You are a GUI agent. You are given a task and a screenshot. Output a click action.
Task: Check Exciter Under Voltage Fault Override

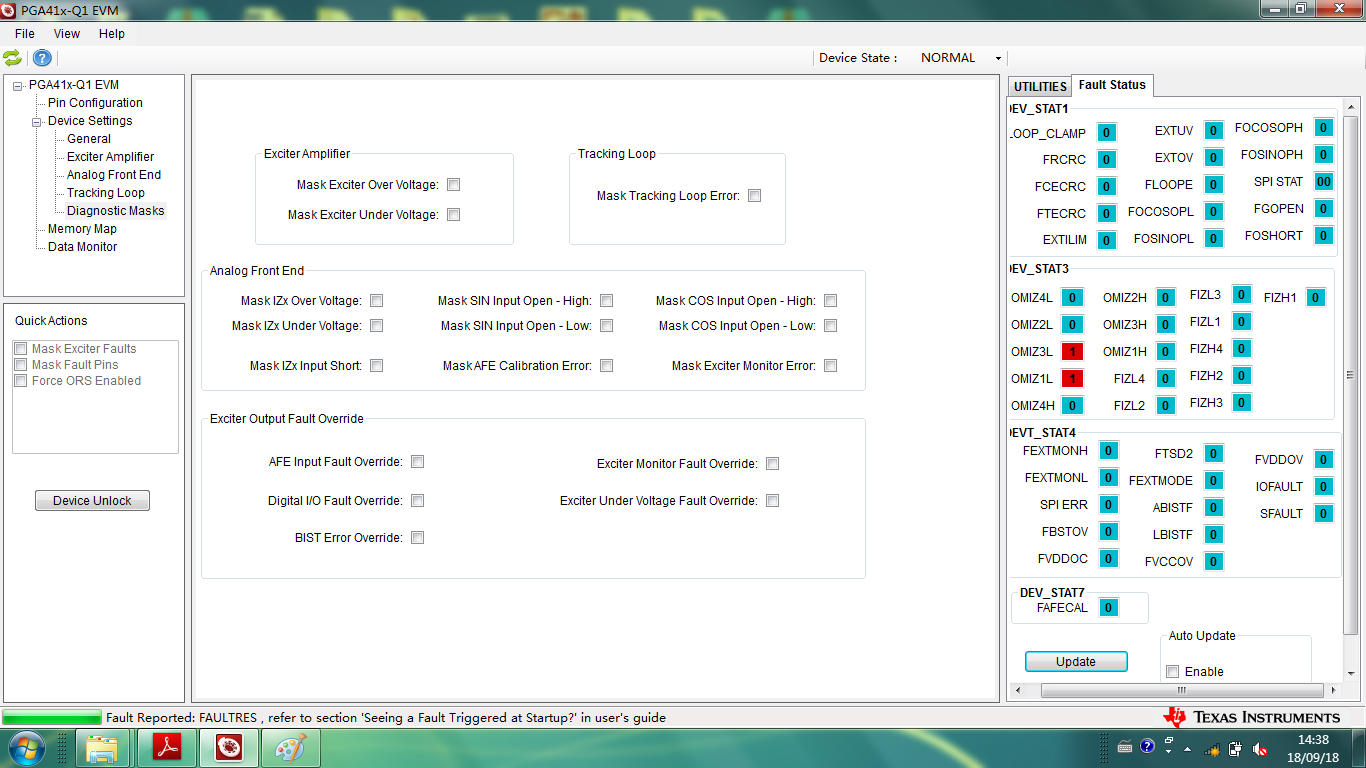(773, 501)
